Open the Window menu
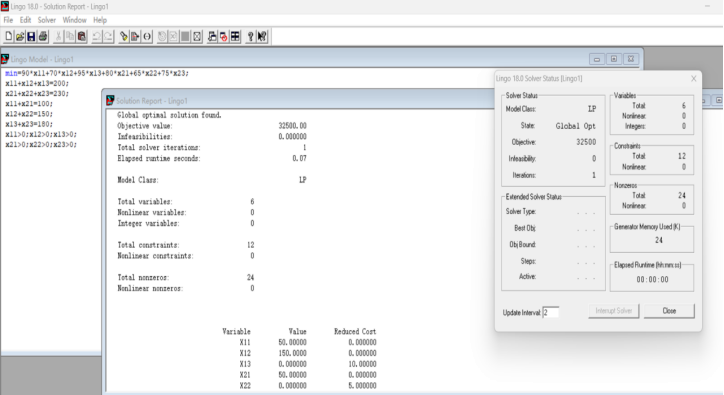Screen dimensions: 724x395 pos(74,20)
